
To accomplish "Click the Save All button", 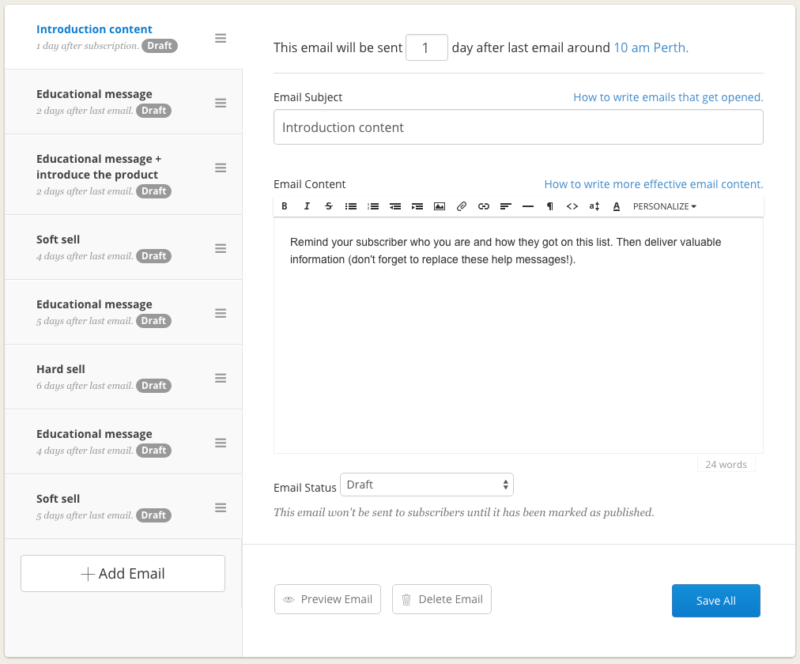I will 716,600.
